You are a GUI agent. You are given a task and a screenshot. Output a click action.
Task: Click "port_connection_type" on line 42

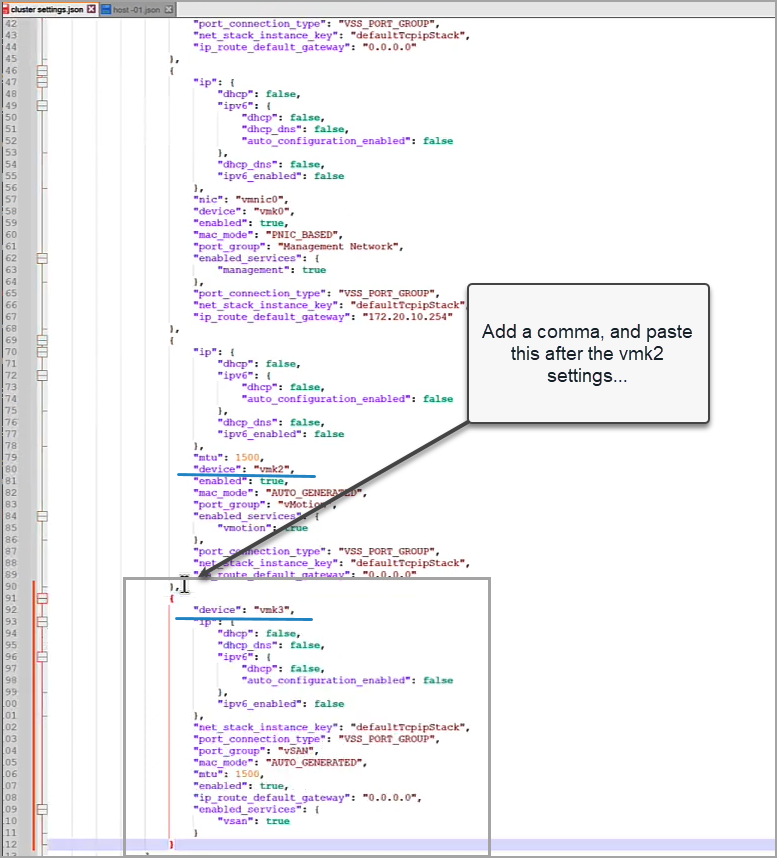(x=259, y=24)
